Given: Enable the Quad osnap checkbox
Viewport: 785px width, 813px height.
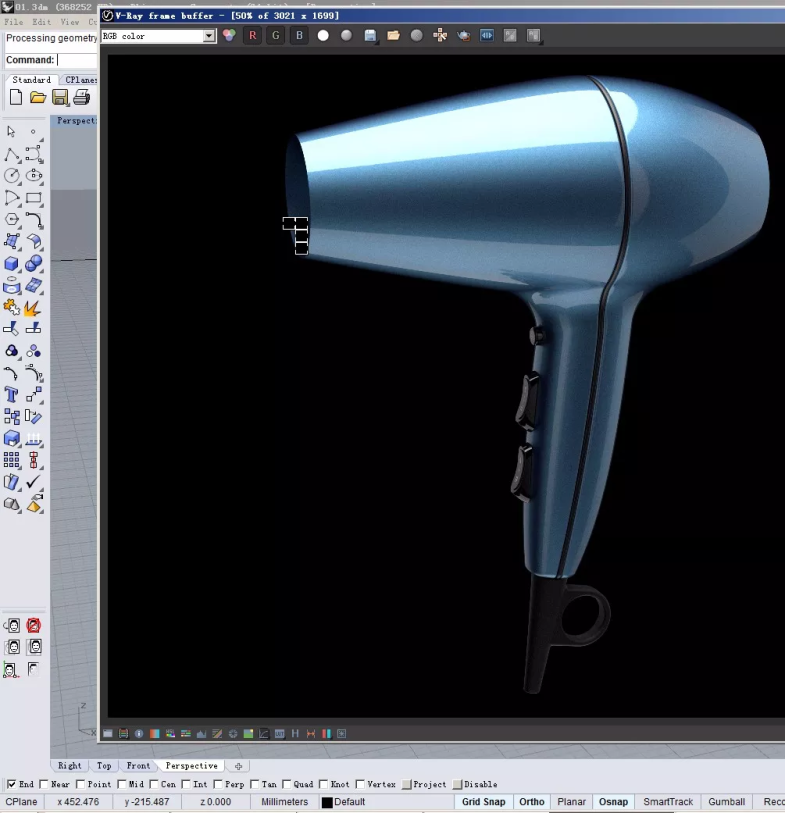Looking at the screenshot, I should click(x=287, y=784).
